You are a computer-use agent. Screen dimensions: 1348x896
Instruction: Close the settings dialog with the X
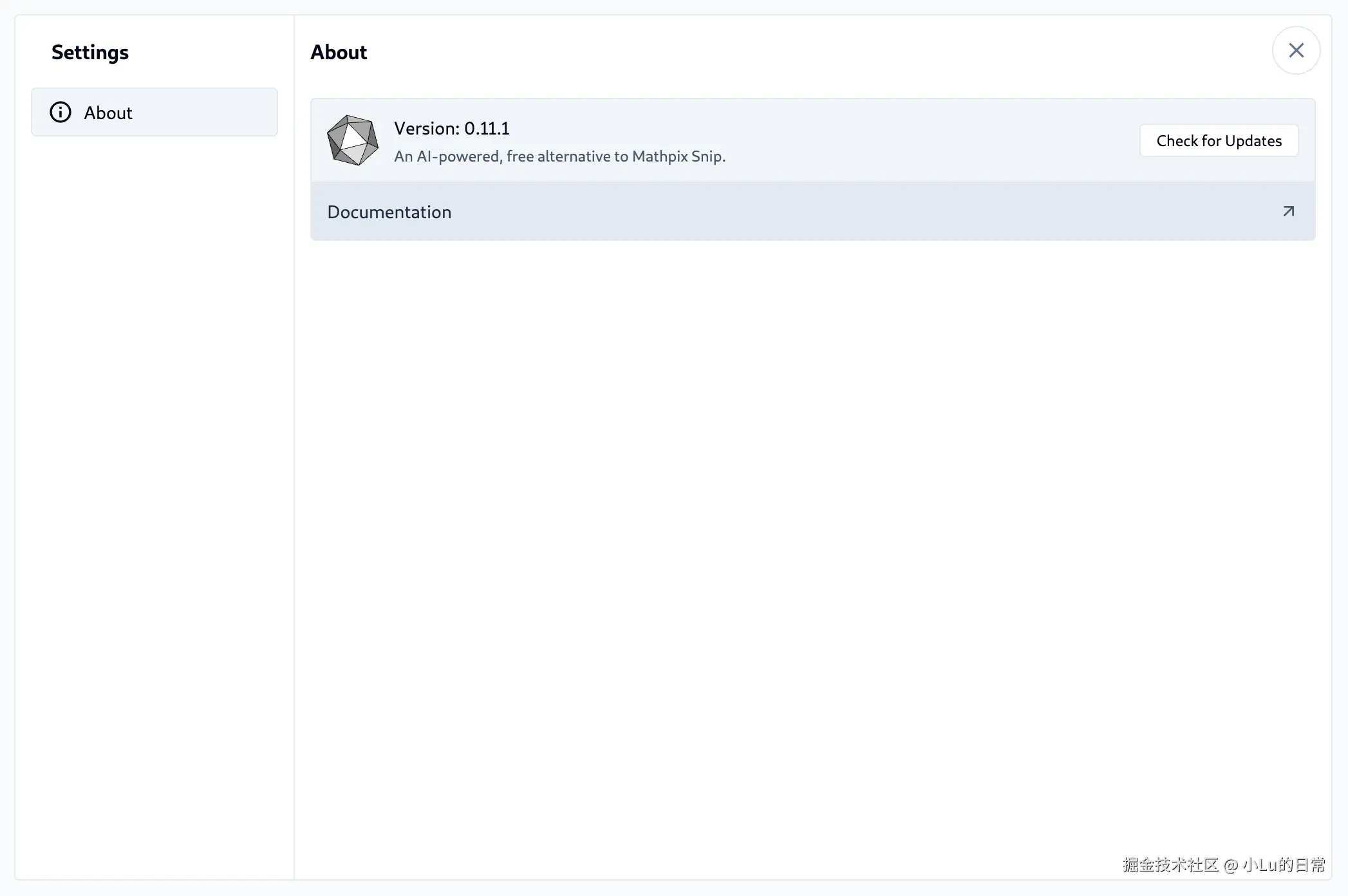(1296, 50)
